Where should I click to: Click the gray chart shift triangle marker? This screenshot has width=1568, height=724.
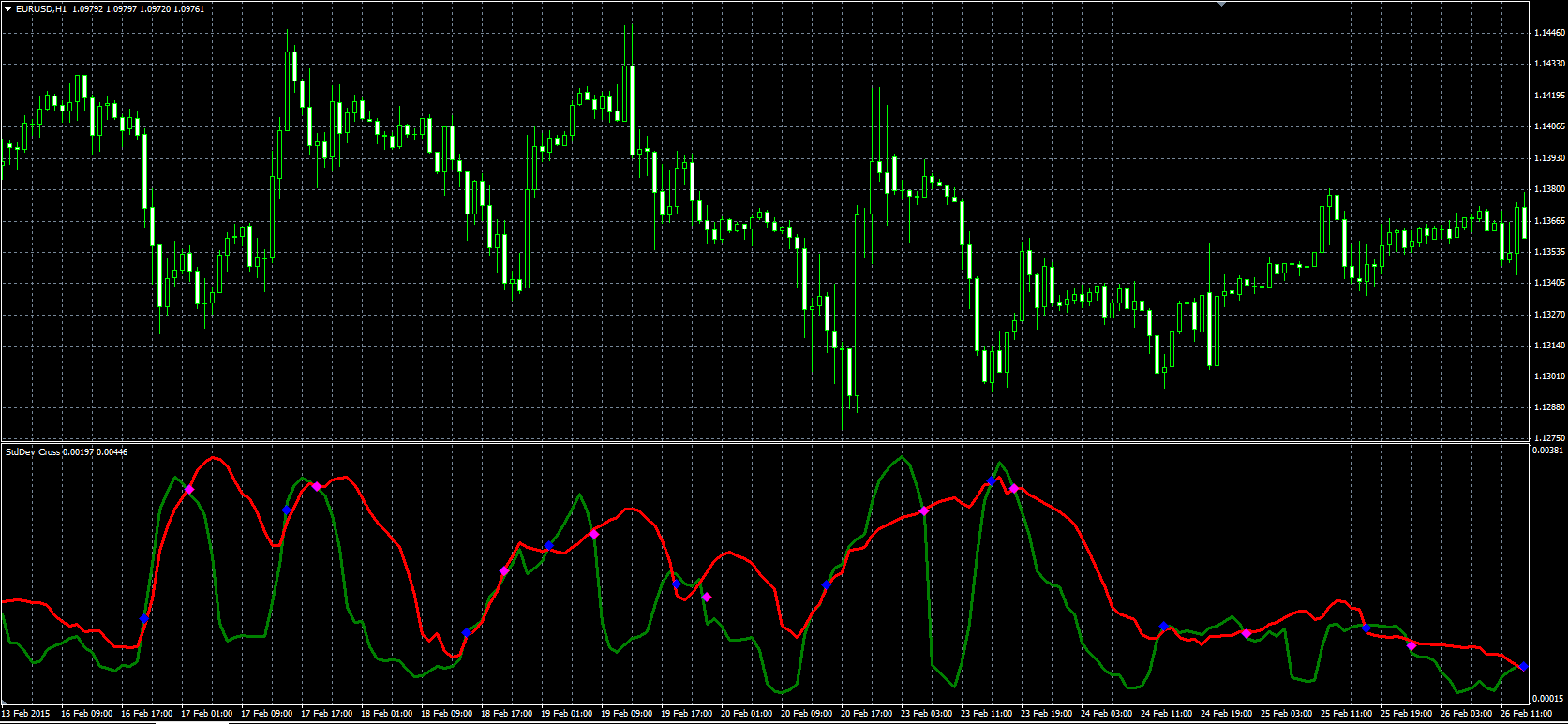pyautogui.click(x=1220, y=4)
